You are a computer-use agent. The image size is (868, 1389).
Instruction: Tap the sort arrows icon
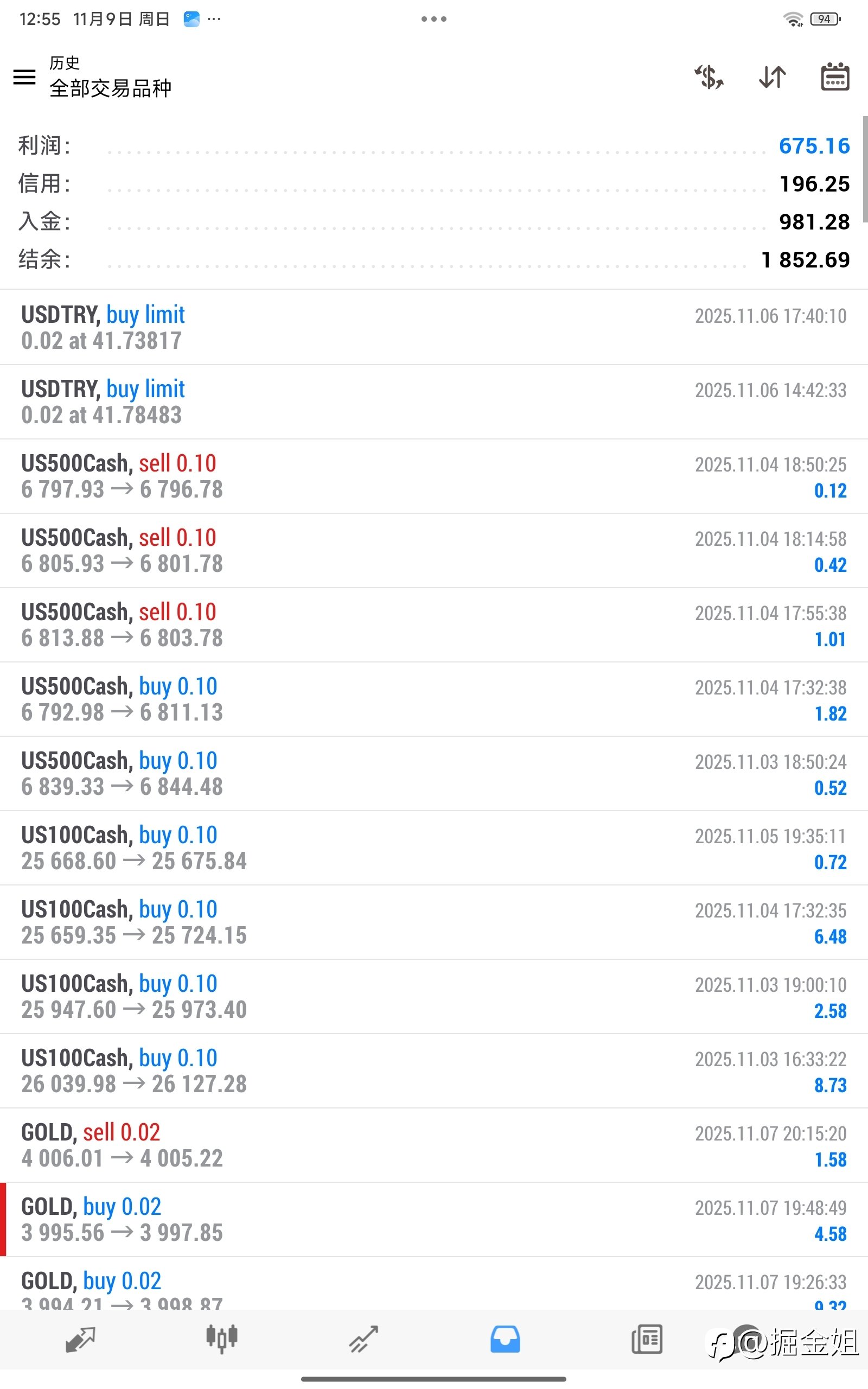(x=772, y=77)
